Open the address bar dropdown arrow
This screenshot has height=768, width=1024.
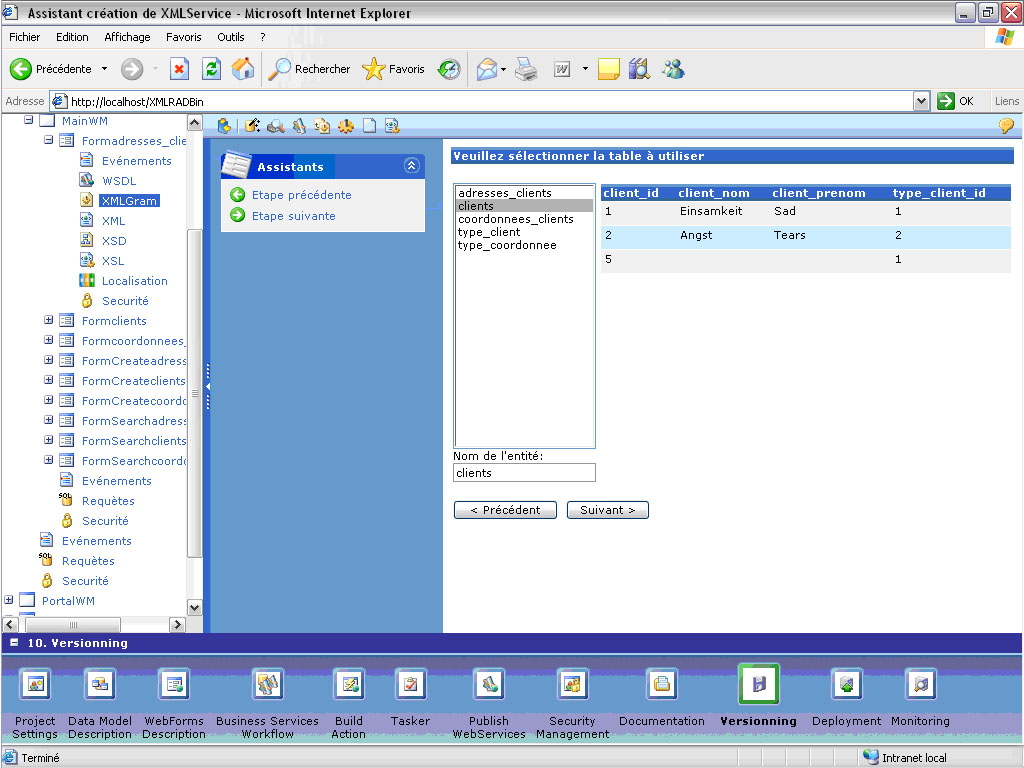(x=921, y=101)
